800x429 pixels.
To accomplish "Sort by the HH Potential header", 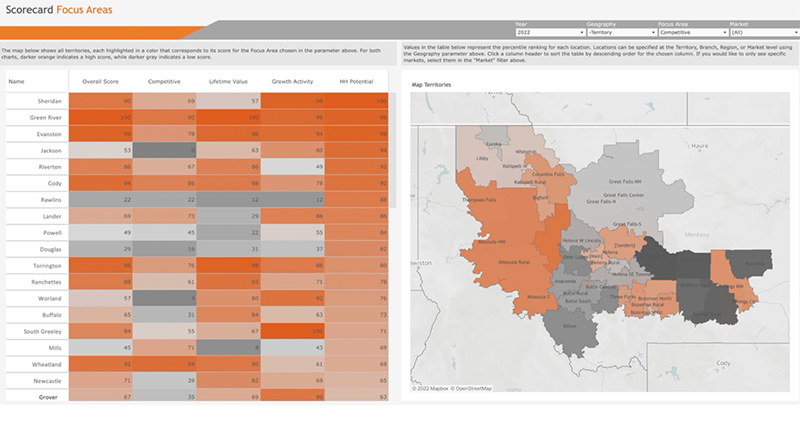I will [356, 81].
